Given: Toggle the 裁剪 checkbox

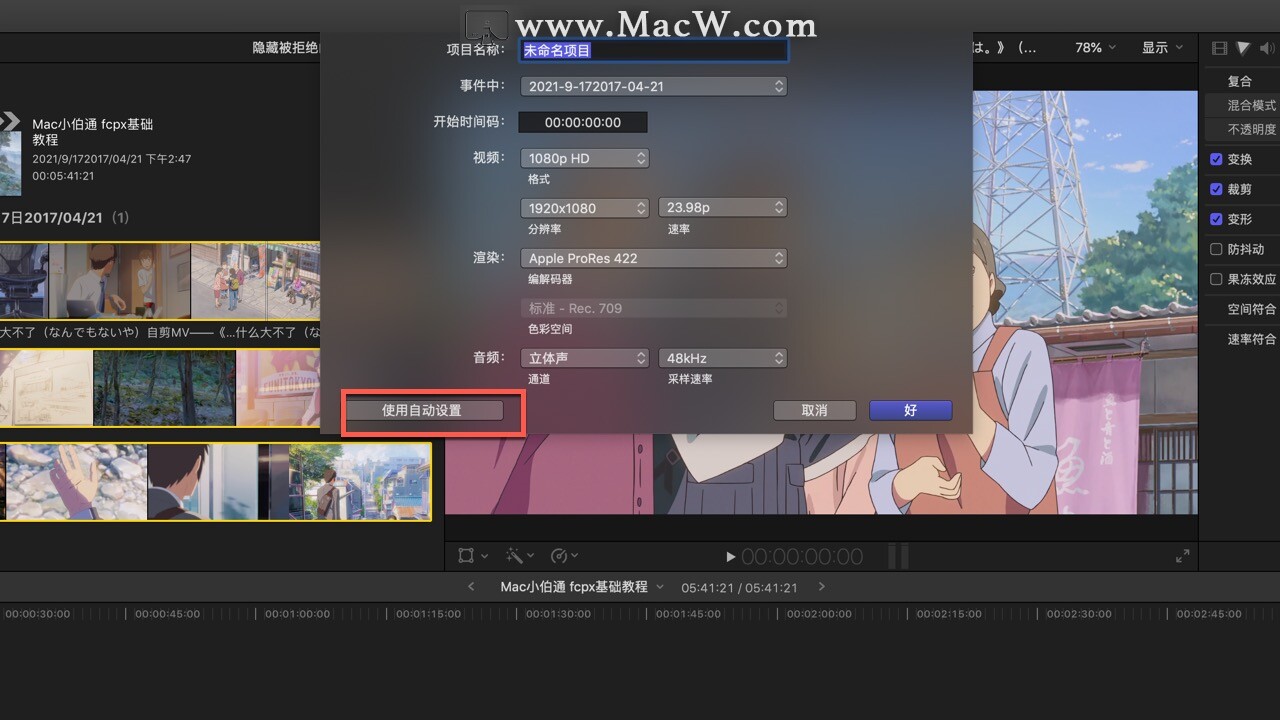Looking at the screenshot, I should tap(1216, 189).
